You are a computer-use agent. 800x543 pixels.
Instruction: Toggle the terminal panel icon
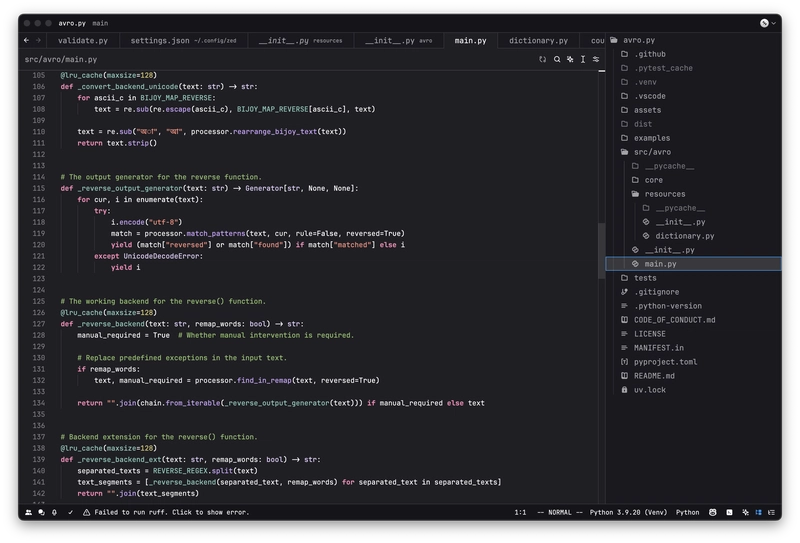(x=730, y=512)
